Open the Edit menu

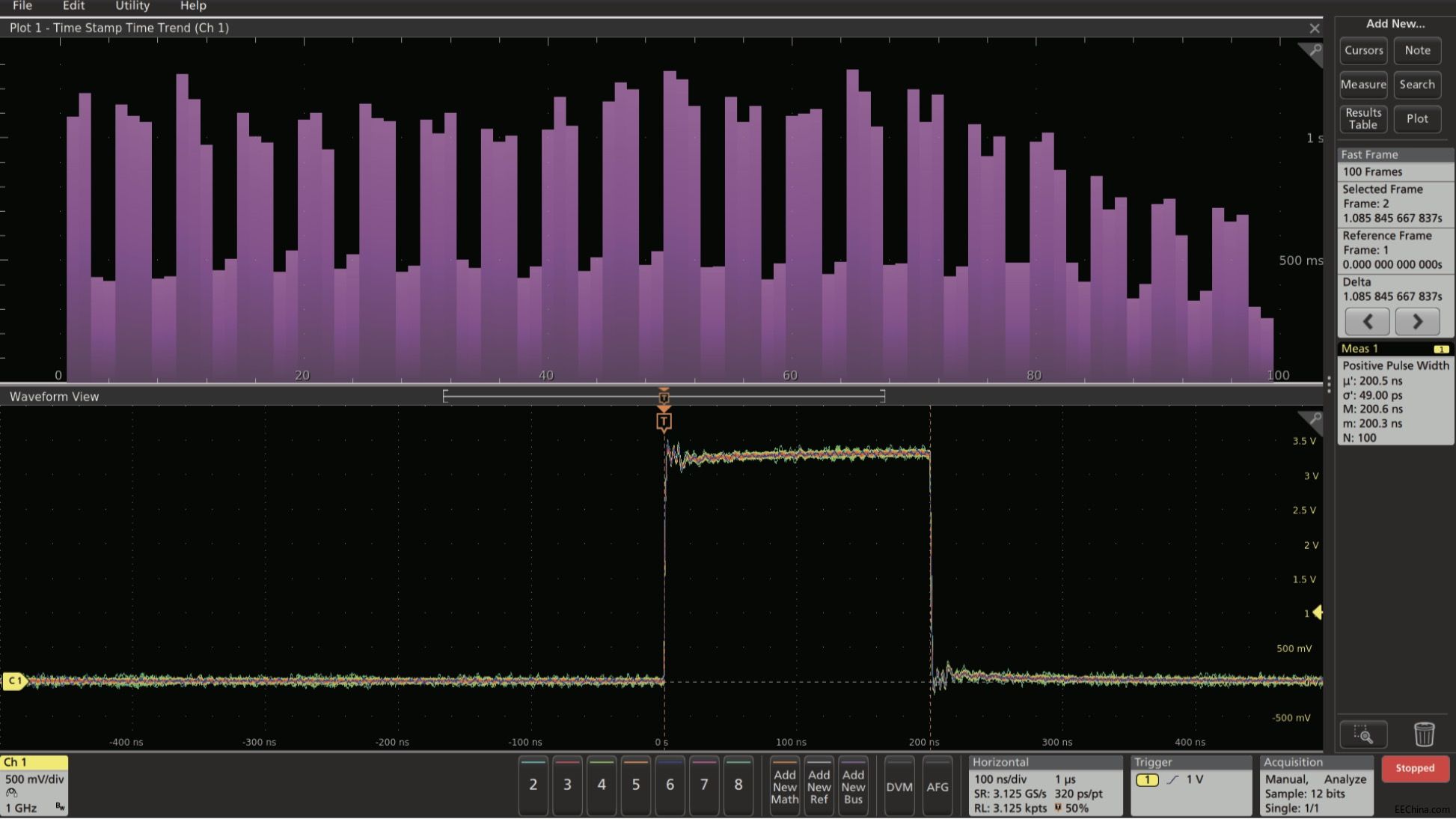pos(73,6)
